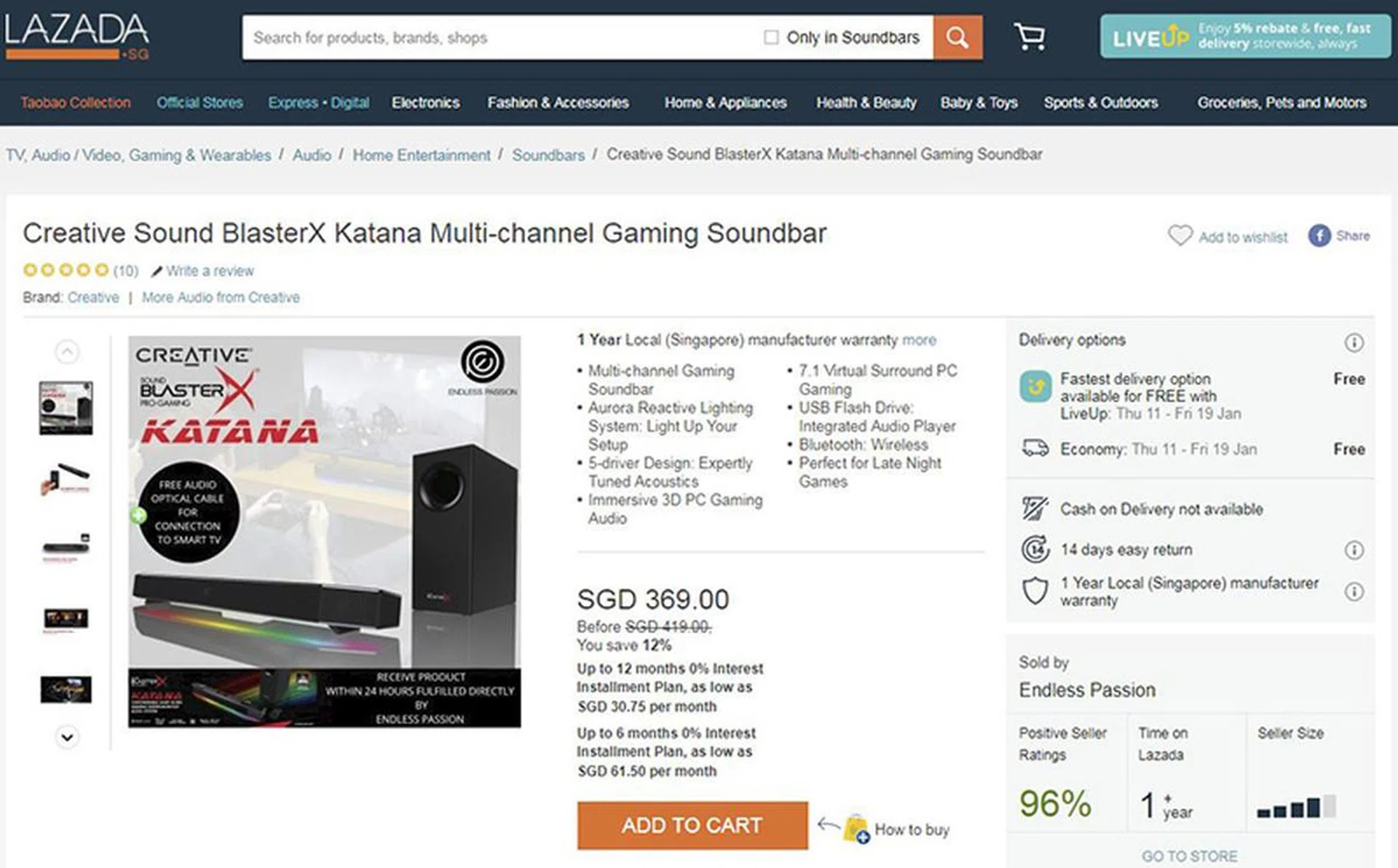Open the shopping cart icon
Screen dimensions: 1398x868
click(x=1030, y=36)
